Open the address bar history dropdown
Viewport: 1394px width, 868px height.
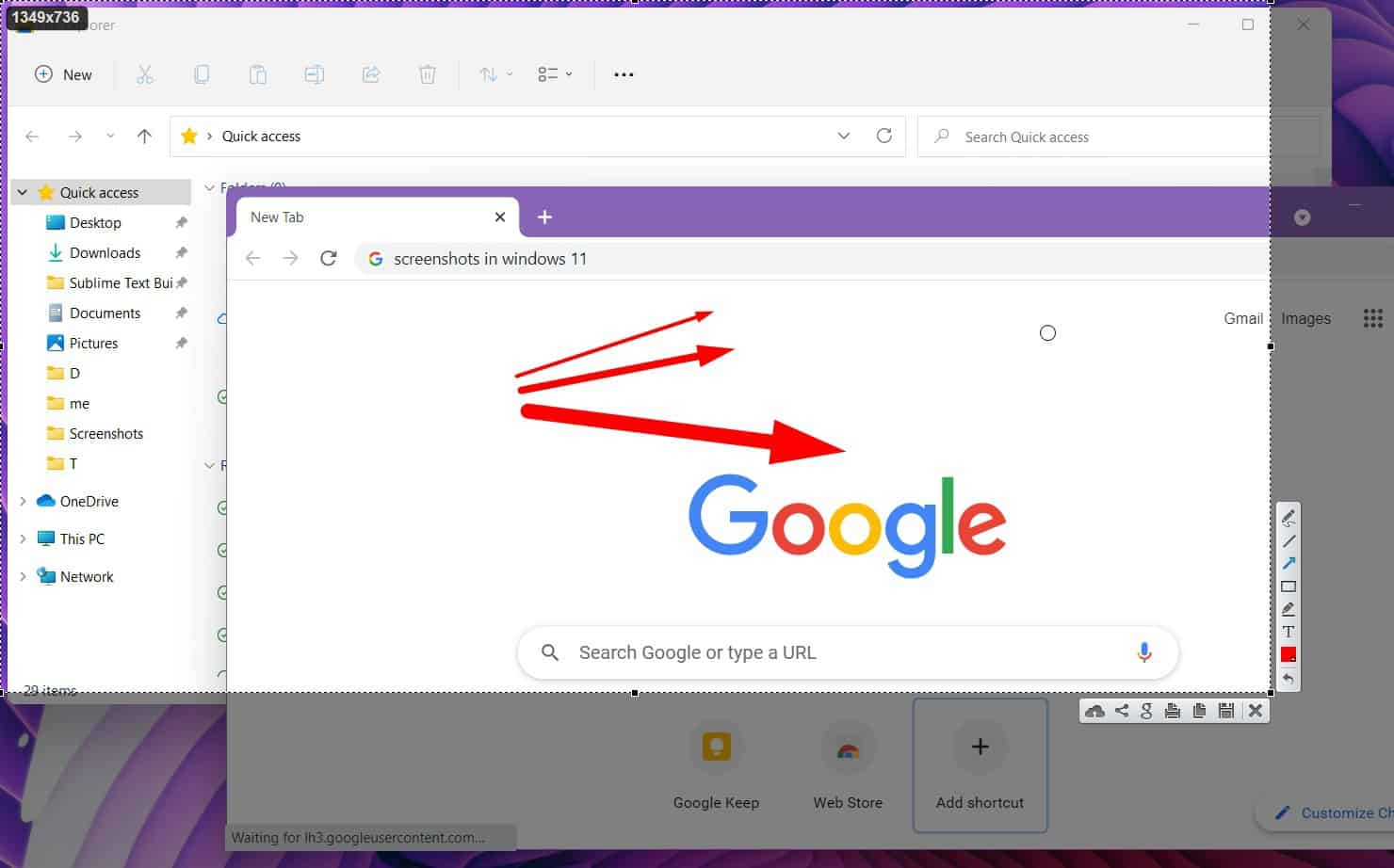(844, 137)
